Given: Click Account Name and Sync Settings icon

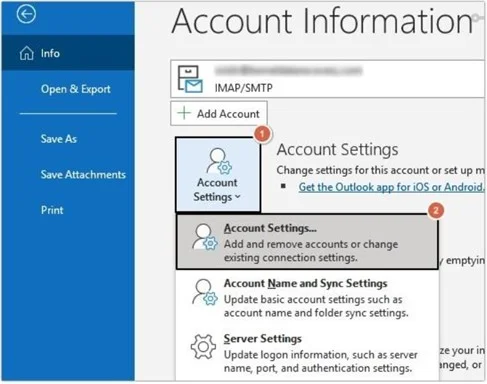Looking at the screenshot, I should 204,292.
